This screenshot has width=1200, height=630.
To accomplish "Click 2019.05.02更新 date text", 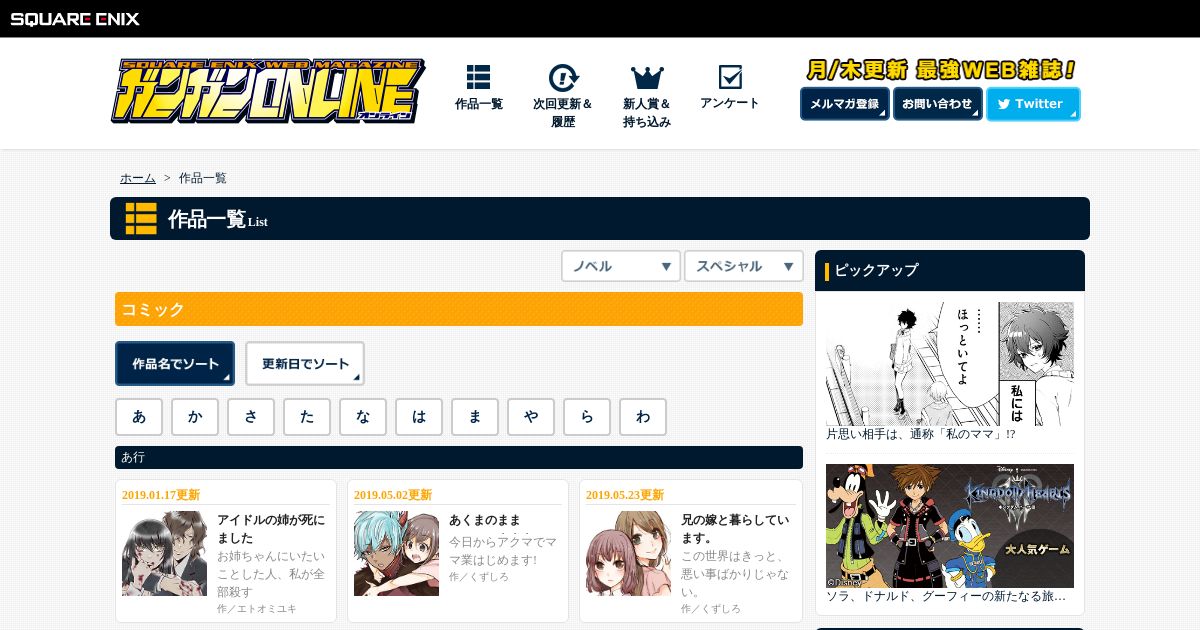I will (x=393, y=495).
